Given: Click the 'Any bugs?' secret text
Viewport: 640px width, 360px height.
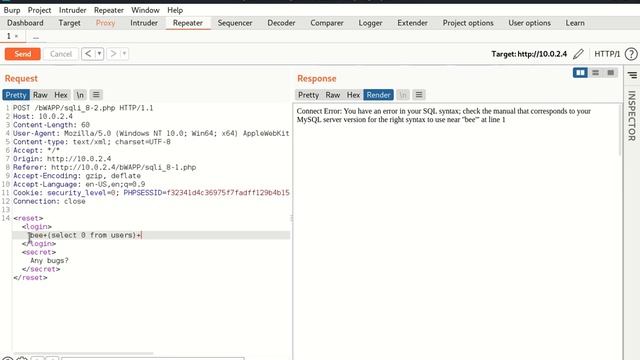Looking at the screenshot, I should 49,260.
